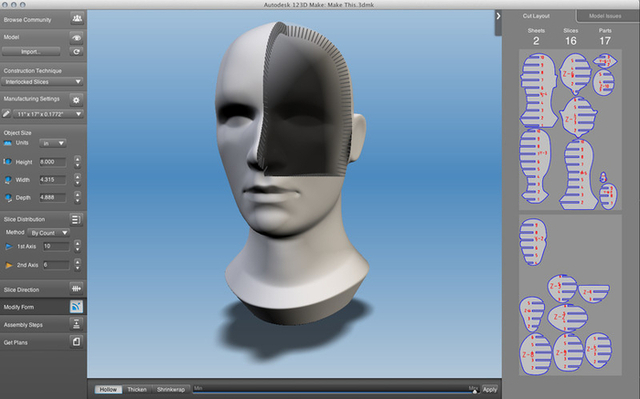
Task: Click 2nd Axis count field
Action: [56, 265]
